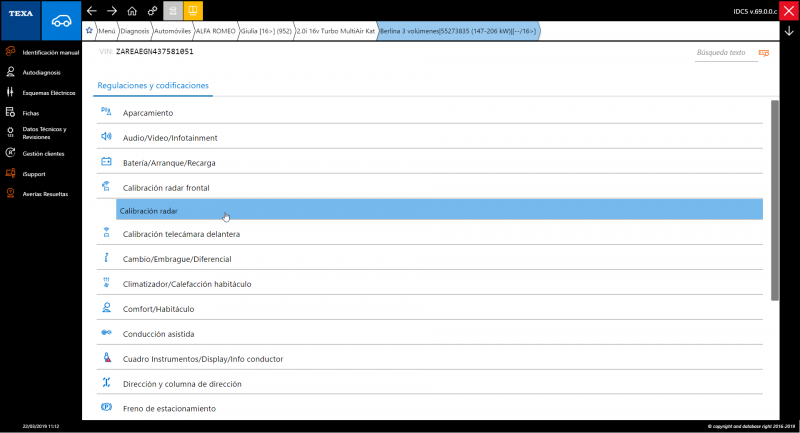Click the favorites star in breadcrumb bar

[x=89, y=31]
